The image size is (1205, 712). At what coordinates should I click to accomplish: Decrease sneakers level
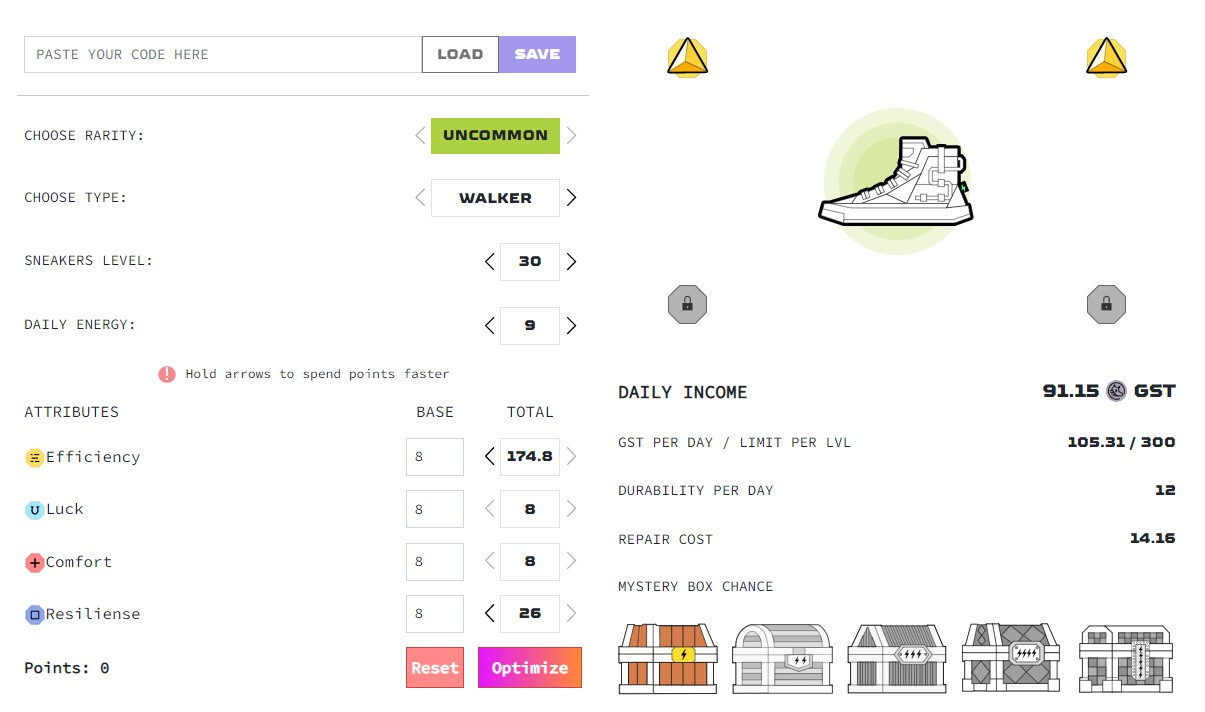coord(489,262)
